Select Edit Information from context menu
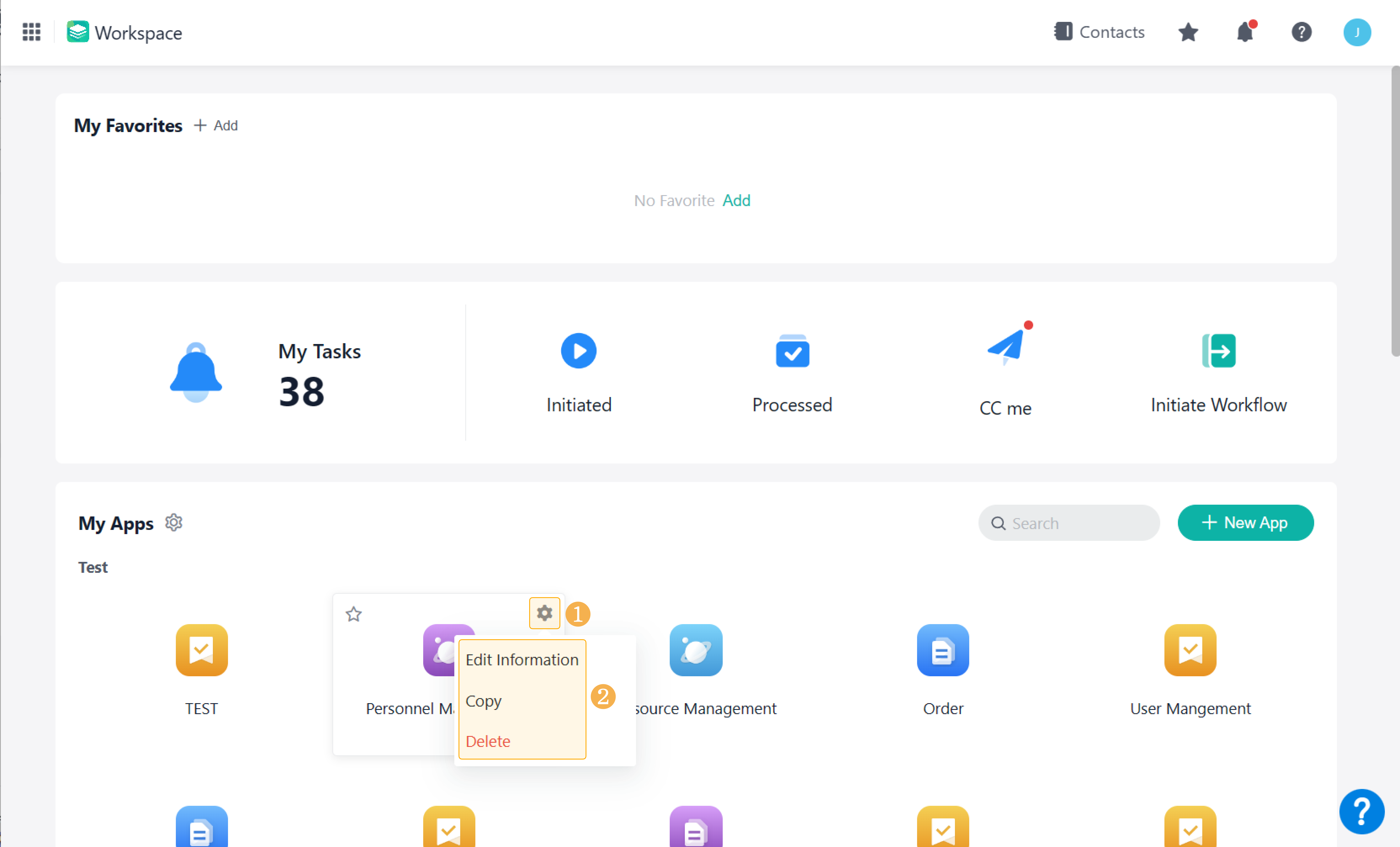The width and height of the screenshot is (1400, 847). (522, 659)
